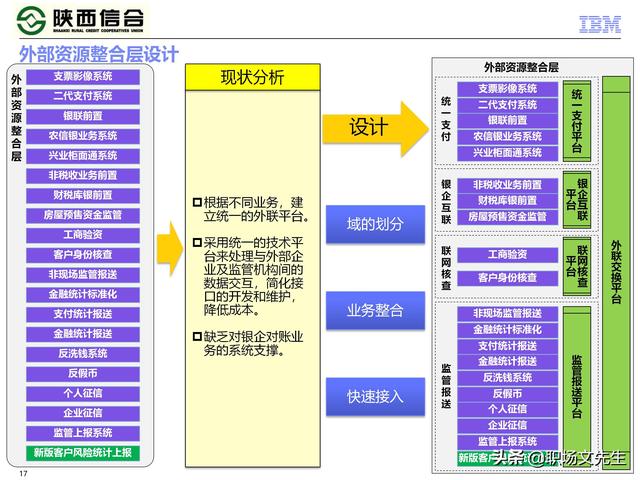Select green 新版客户风险统计上报 box in left list

(83, 453)
